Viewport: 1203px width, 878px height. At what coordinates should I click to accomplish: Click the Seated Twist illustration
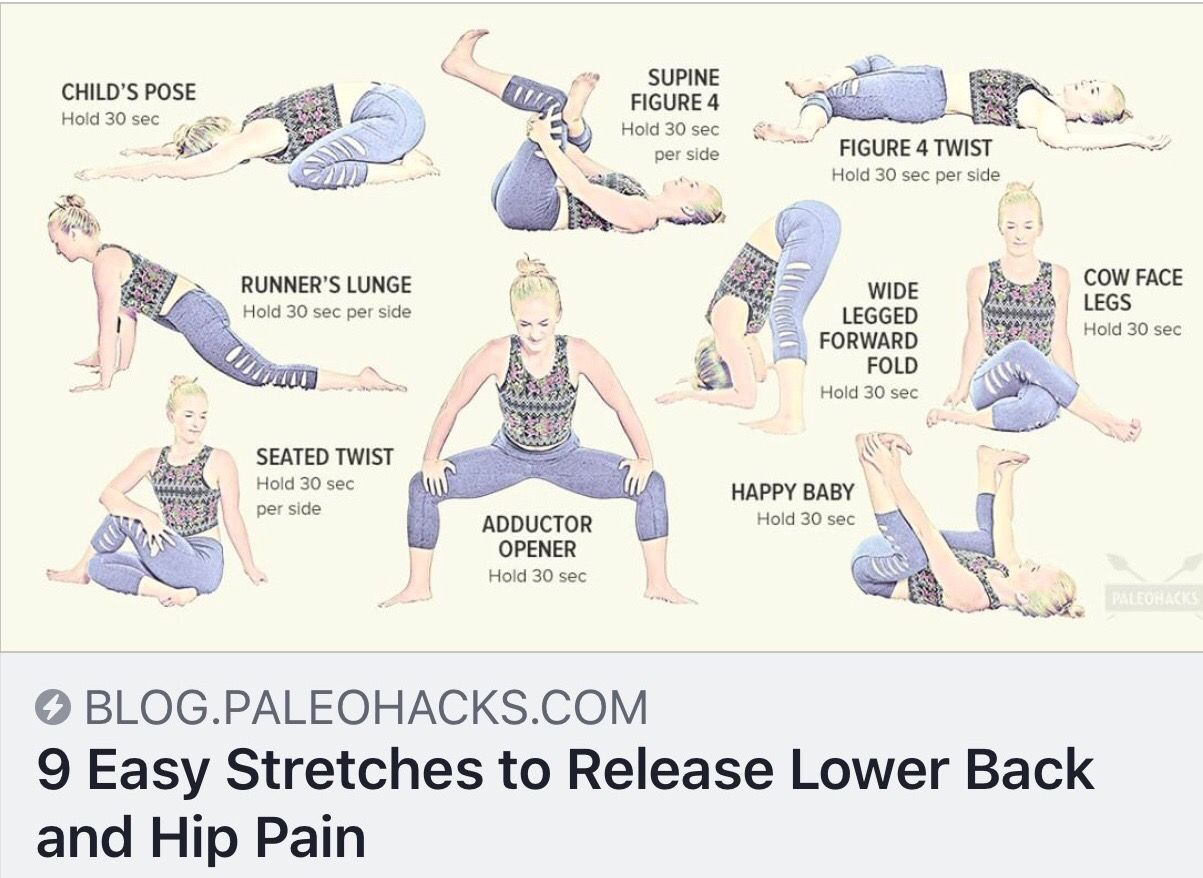[x=158, y=493]
